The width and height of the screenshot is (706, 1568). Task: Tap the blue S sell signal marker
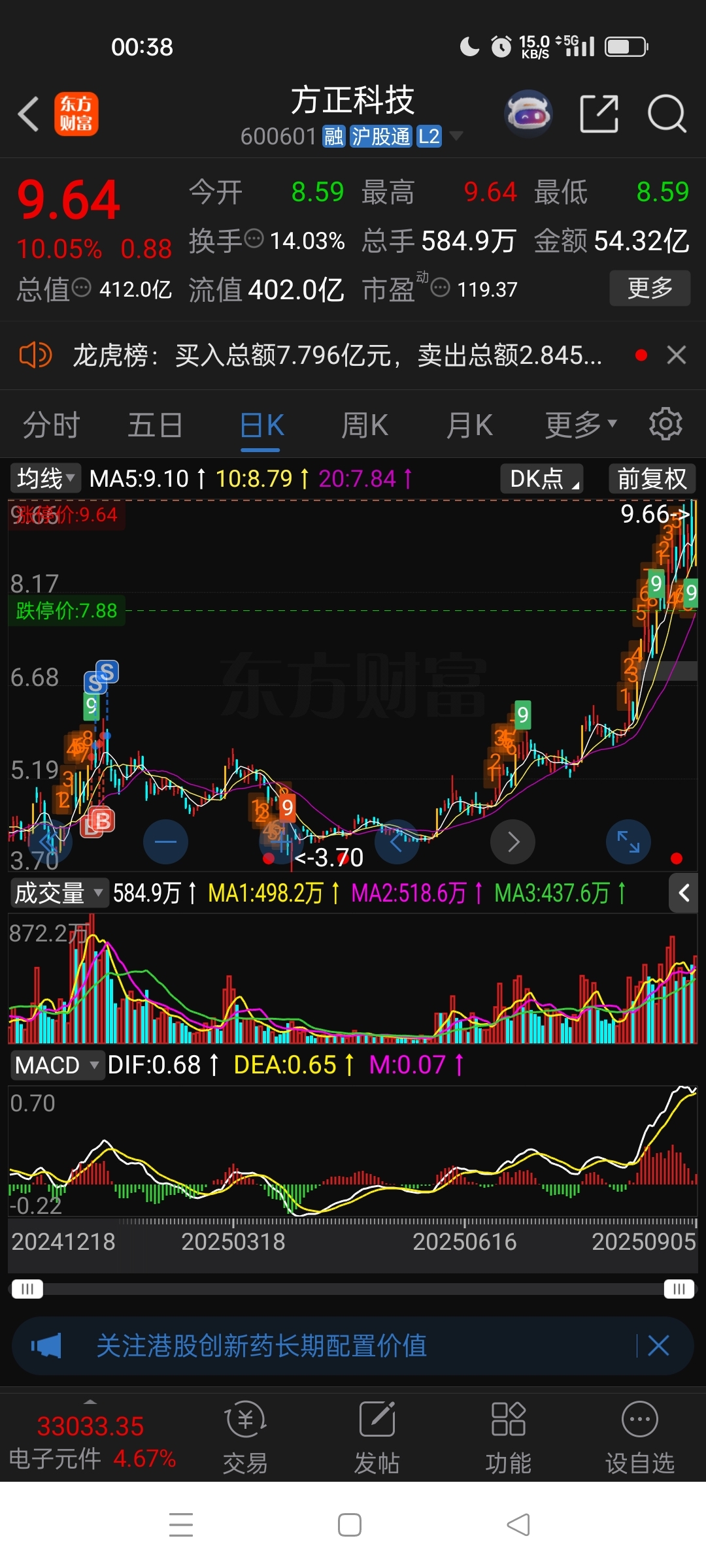click(107, 672)
